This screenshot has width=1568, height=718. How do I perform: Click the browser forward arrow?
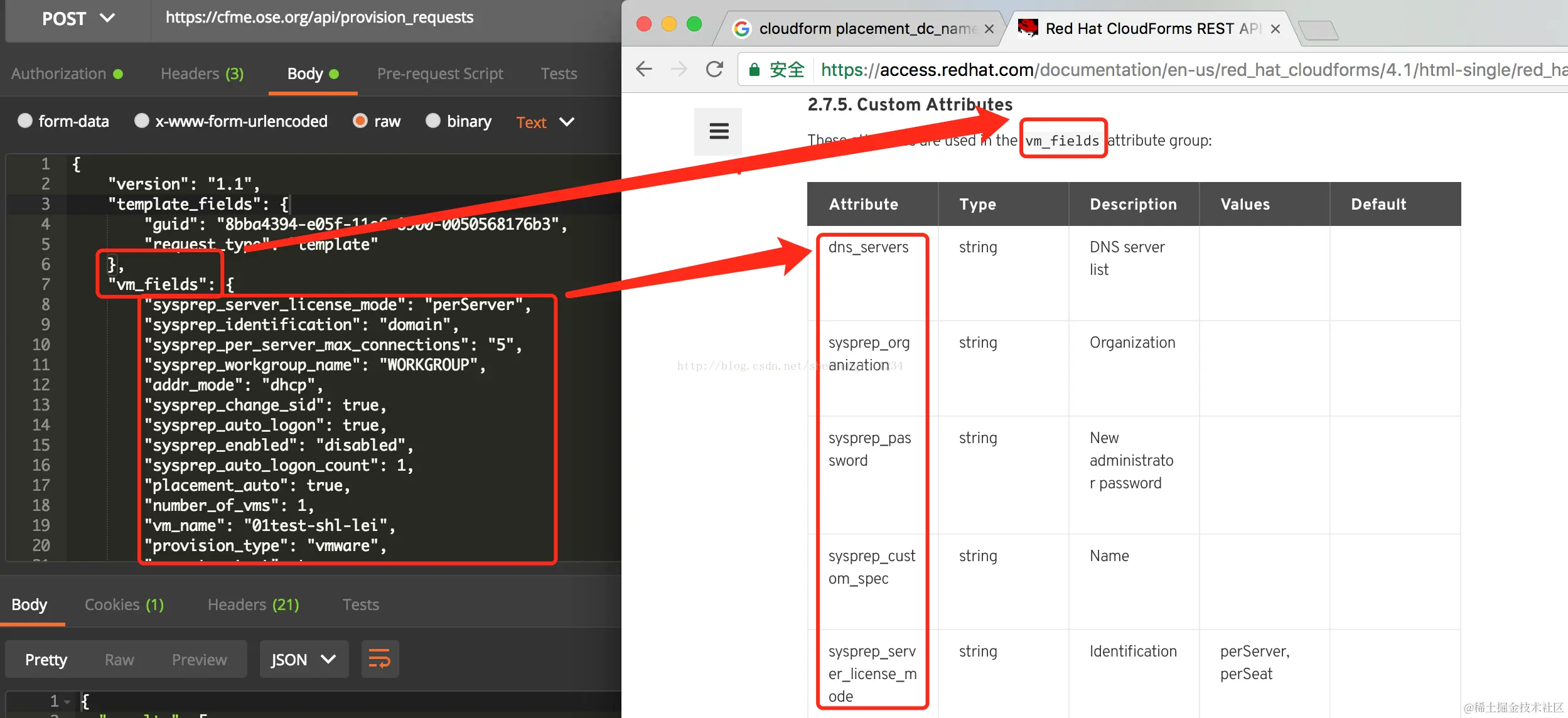[x=679, y=69]
